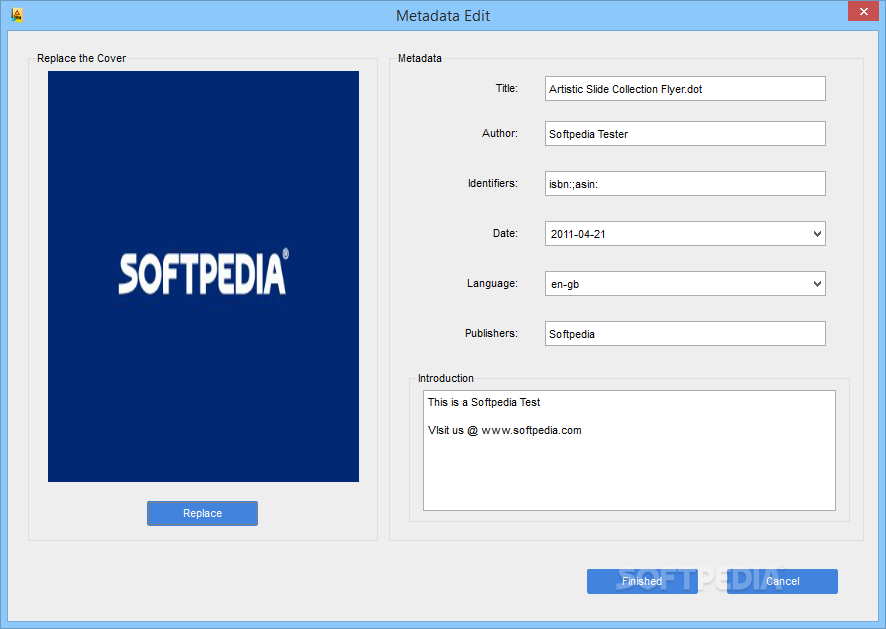Click the 'Publishers:' label

(491, 333)
